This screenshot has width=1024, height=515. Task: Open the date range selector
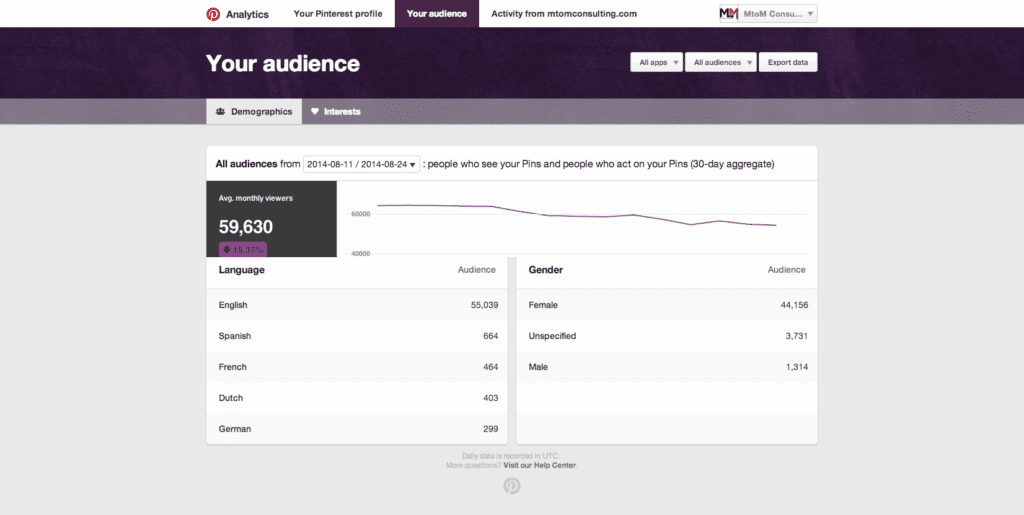tap(362, 164)
